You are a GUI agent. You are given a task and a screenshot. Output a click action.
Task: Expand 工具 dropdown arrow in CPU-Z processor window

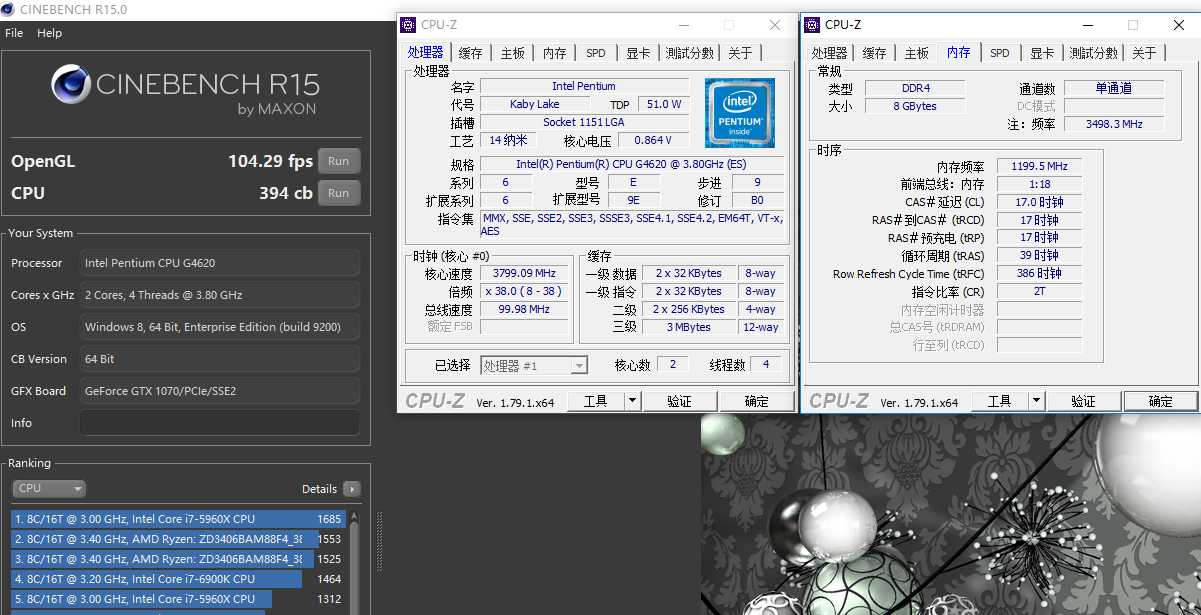point(632,401)
